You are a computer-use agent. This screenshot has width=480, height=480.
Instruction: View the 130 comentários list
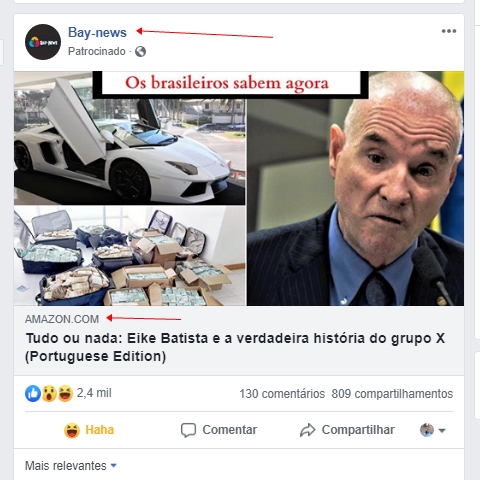(x=282, y=394)
